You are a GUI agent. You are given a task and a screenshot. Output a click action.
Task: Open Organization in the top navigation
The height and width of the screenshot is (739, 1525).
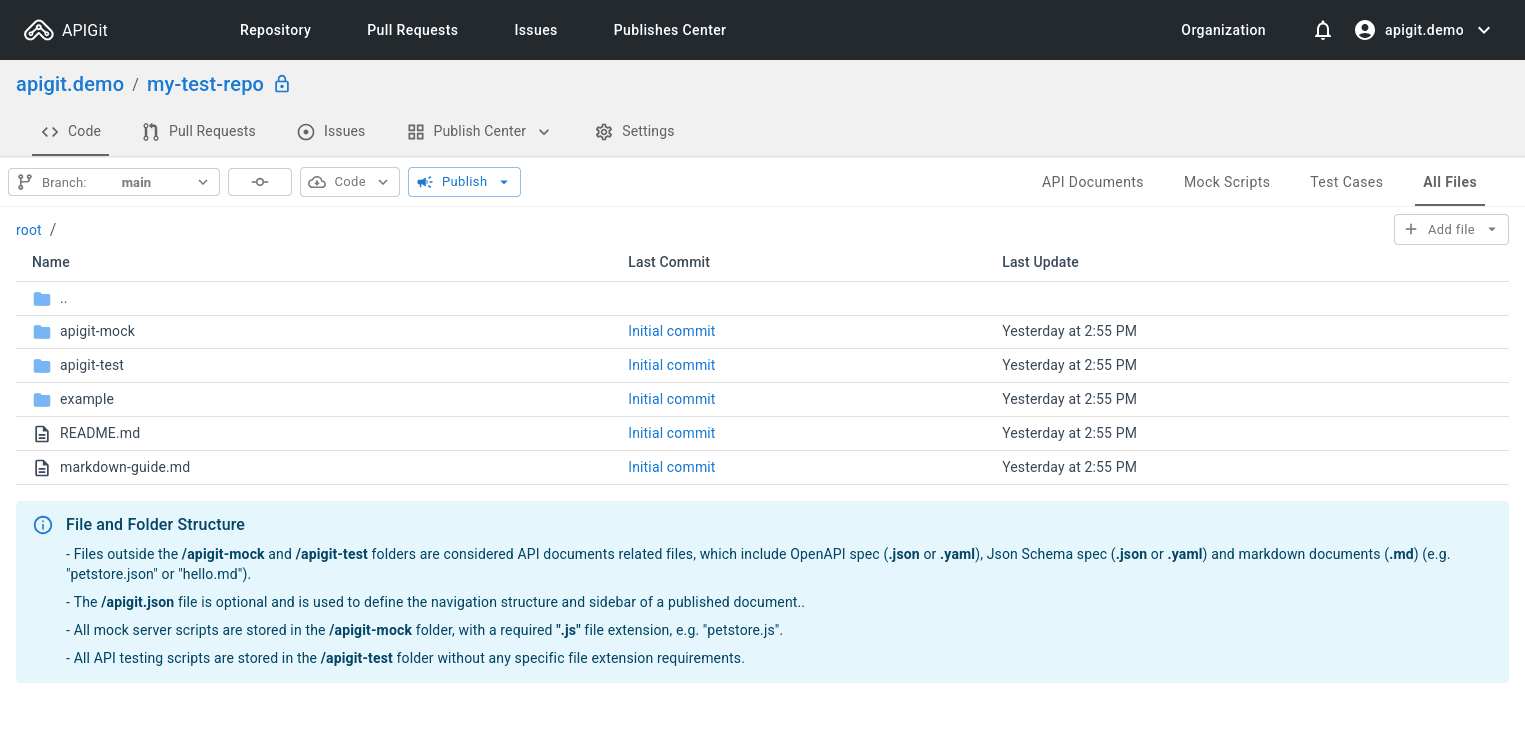[x=1223, y=30]
